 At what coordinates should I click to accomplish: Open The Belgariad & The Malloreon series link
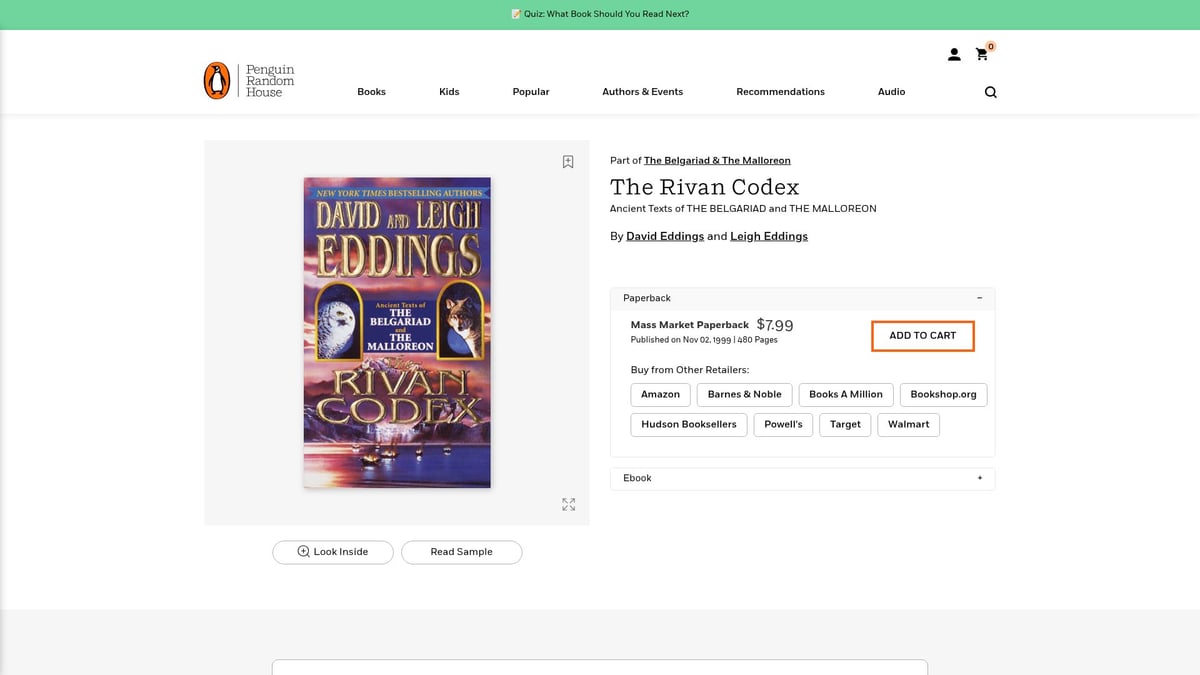717,161
